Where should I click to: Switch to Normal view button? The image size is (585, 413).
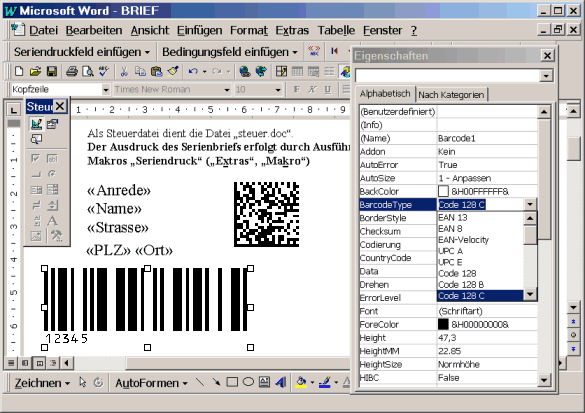[x=11, y=363]
